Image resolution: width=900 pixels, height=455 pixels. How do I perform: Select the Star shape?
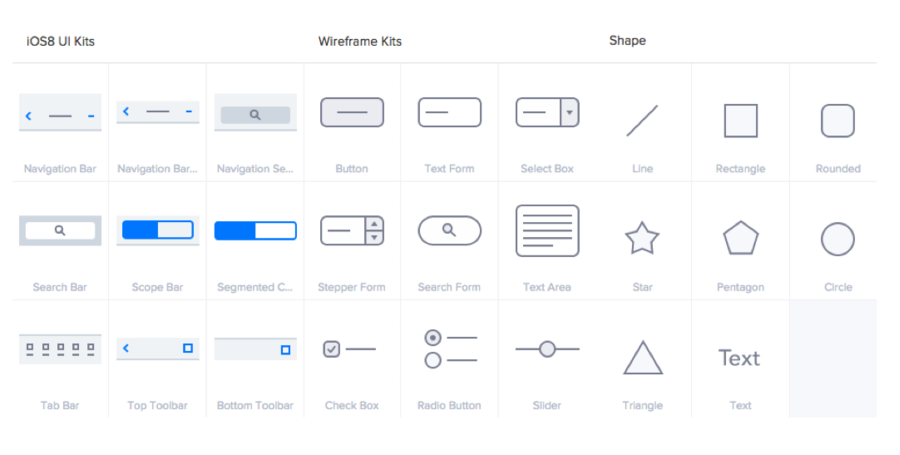[643, 240]
